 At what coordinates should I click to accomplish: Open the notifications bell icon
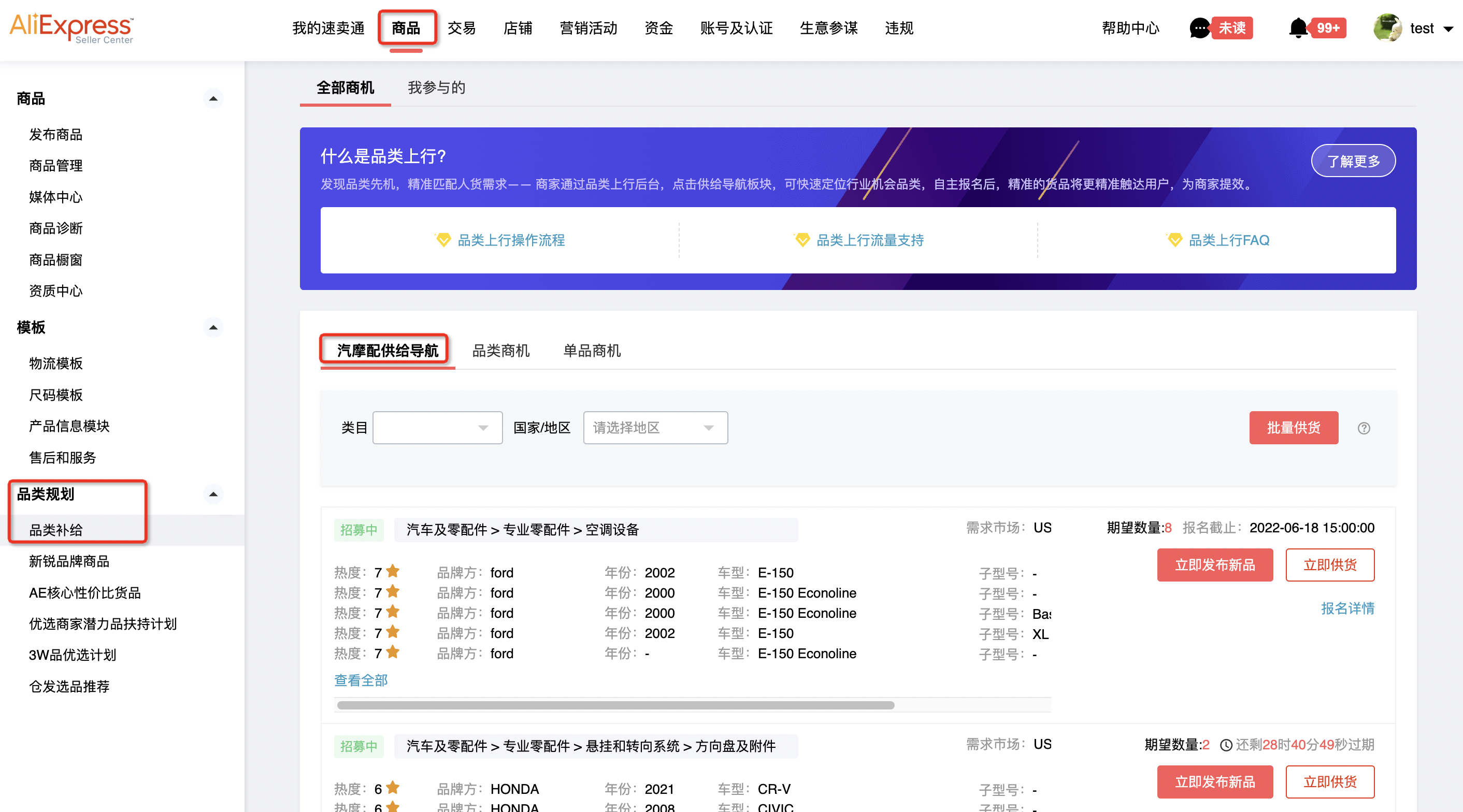pos(1298,28)
